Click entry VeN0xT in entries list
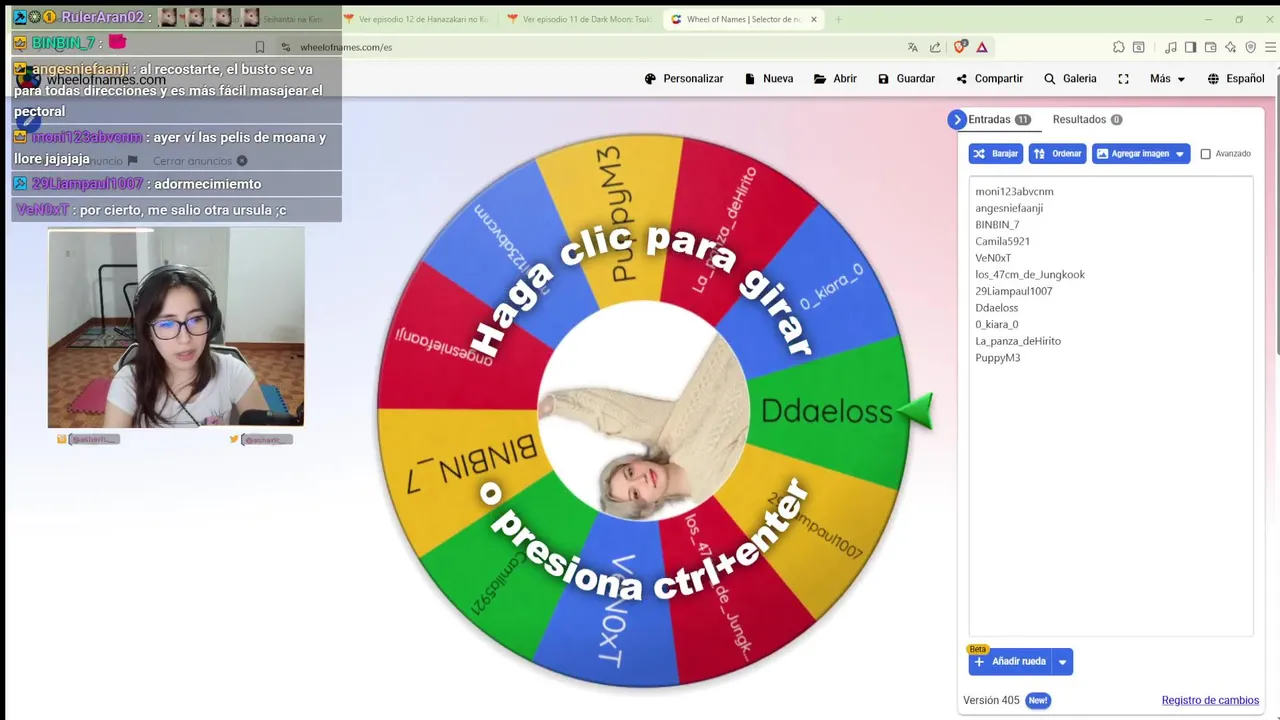This screenshot has height=720, width=1280. [993, 258]
